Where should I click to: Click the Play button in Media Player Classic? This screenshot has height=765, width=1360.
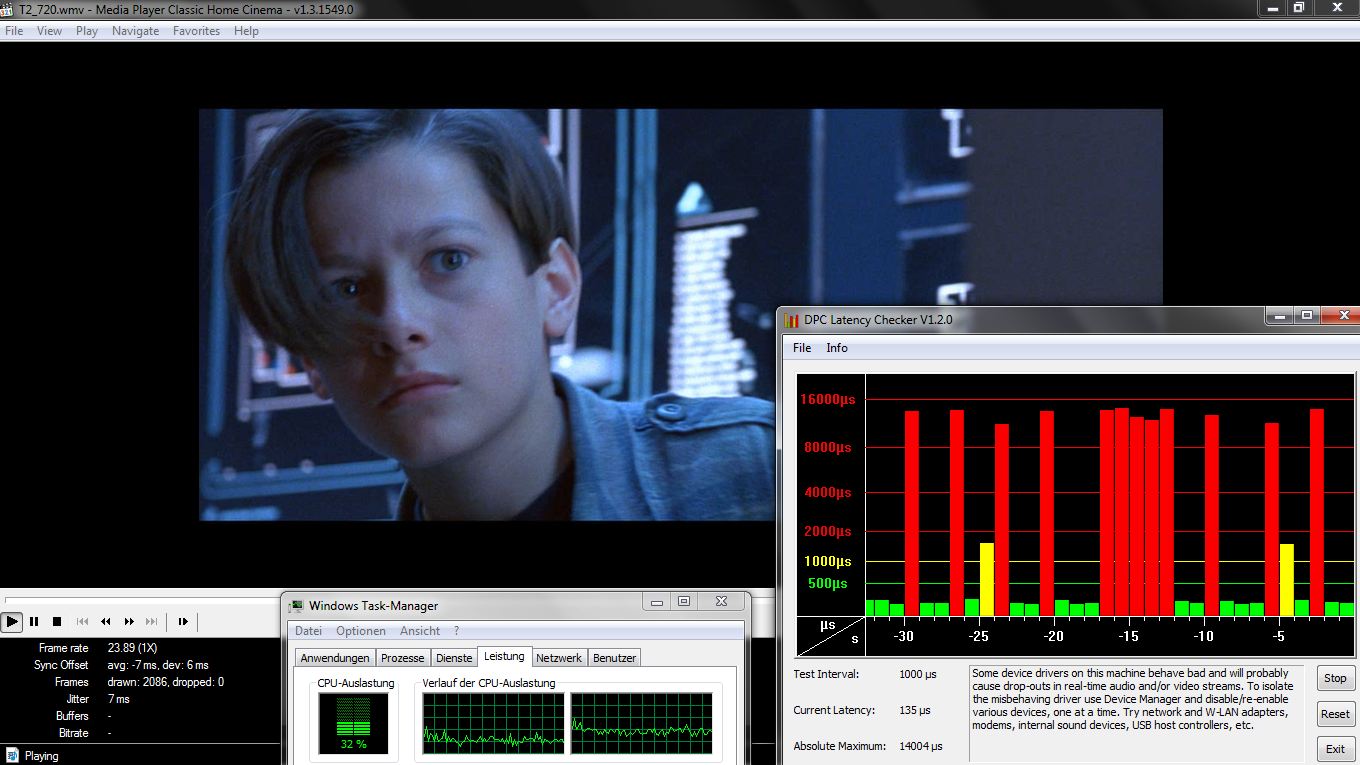[x=12, y=621]
